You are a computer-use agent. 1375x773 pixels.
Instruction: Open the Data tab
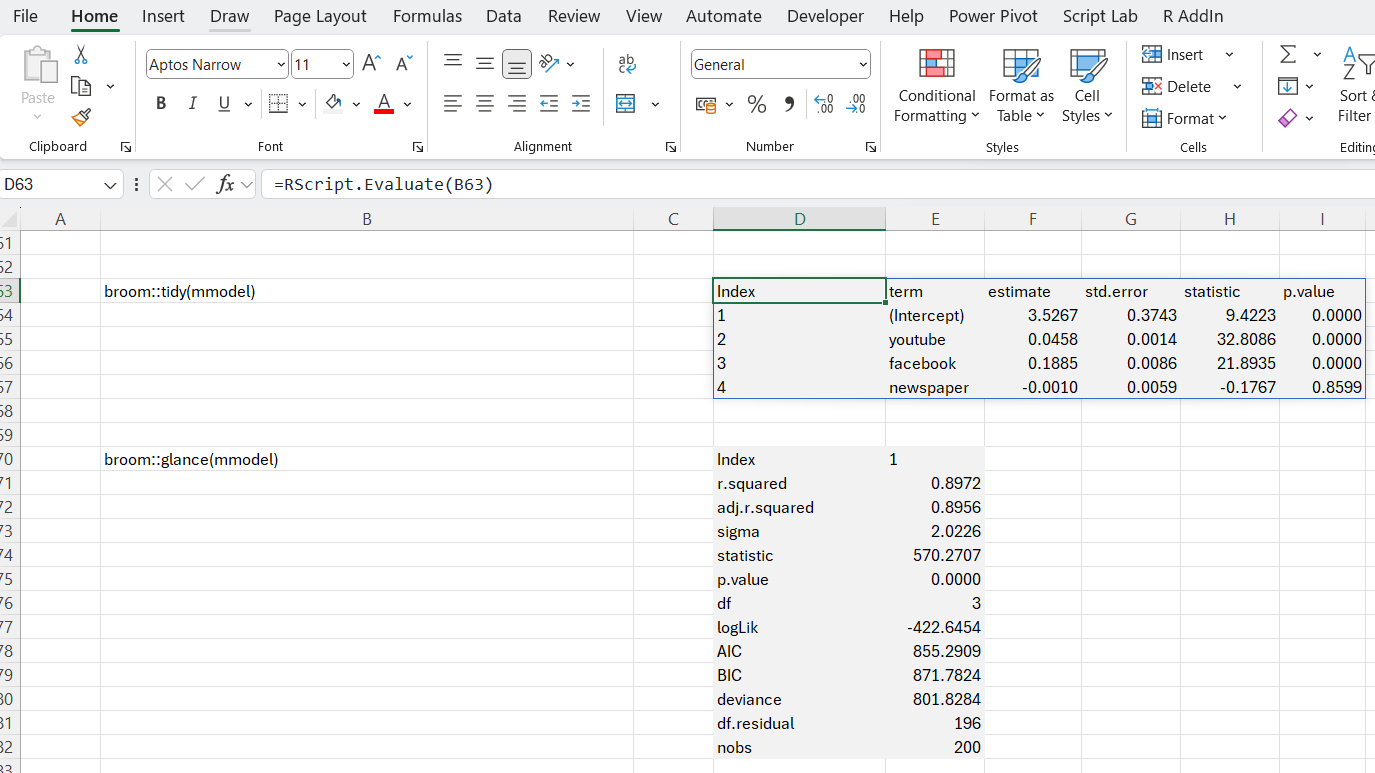[x=504, y=16]
